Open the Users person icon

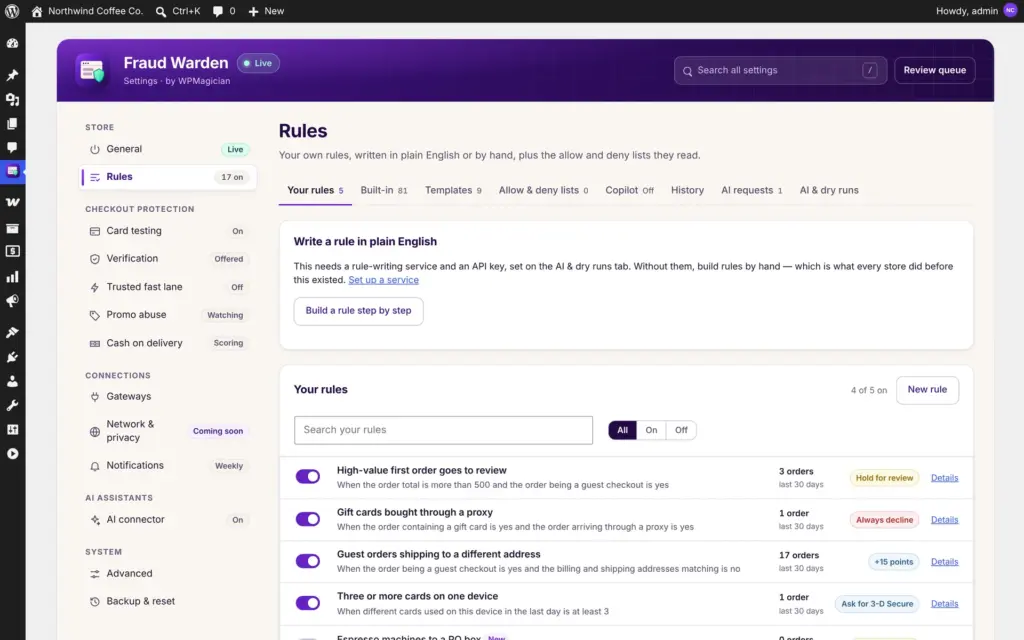click(x=12, y=381)
